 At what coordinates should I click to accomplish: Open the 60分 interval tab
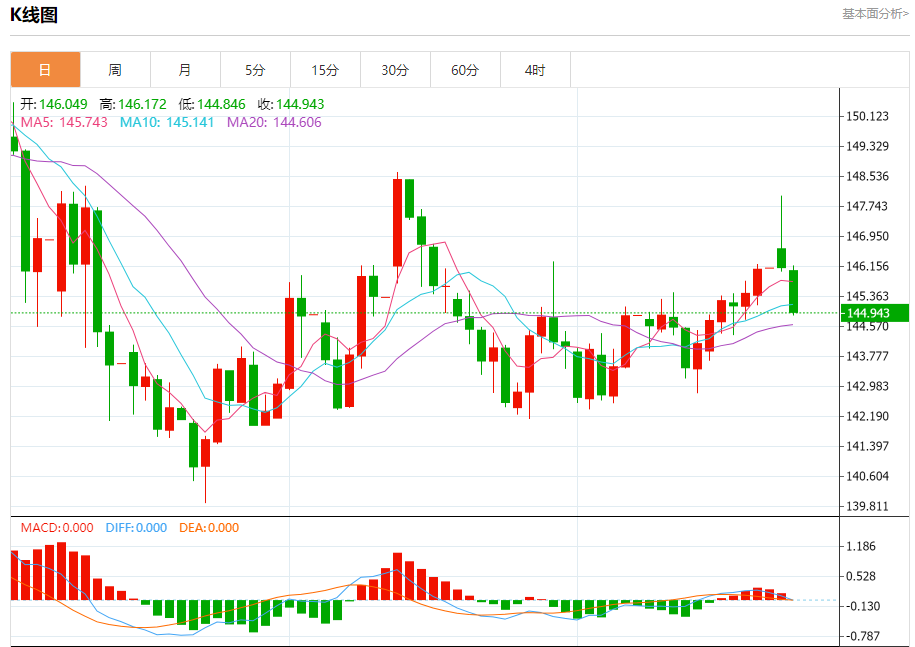[466, 70]
